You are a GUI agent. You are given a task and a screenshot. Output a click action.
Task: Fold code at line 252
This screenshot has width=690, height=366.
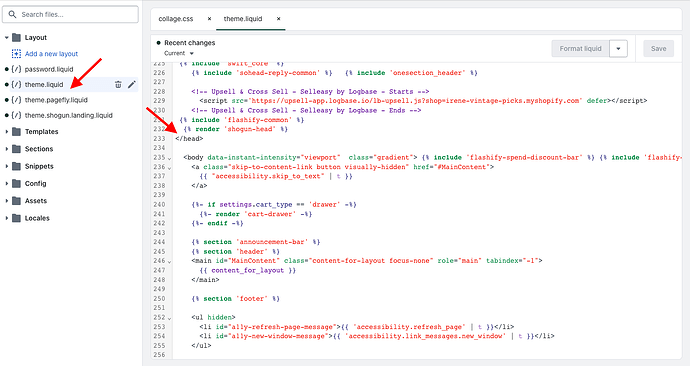click(169, 318)
